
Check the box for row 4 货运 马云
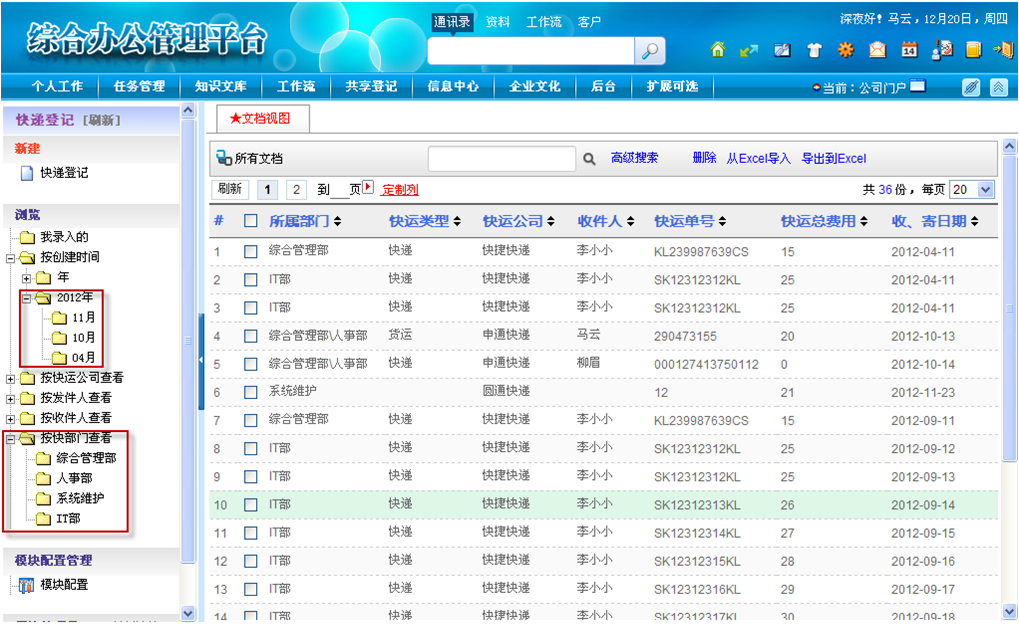250,336
